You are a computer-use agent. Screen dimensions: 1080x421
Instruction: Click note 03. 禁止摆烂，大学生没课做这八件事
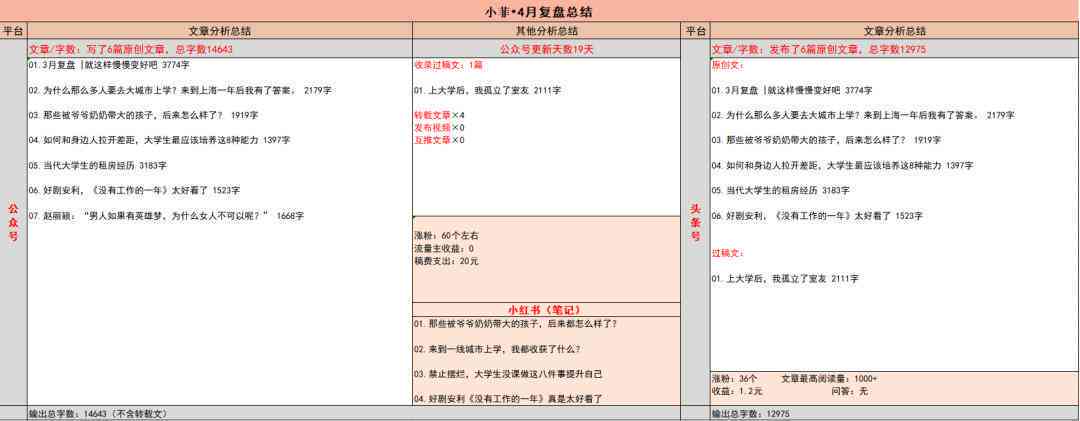(508, 374)
